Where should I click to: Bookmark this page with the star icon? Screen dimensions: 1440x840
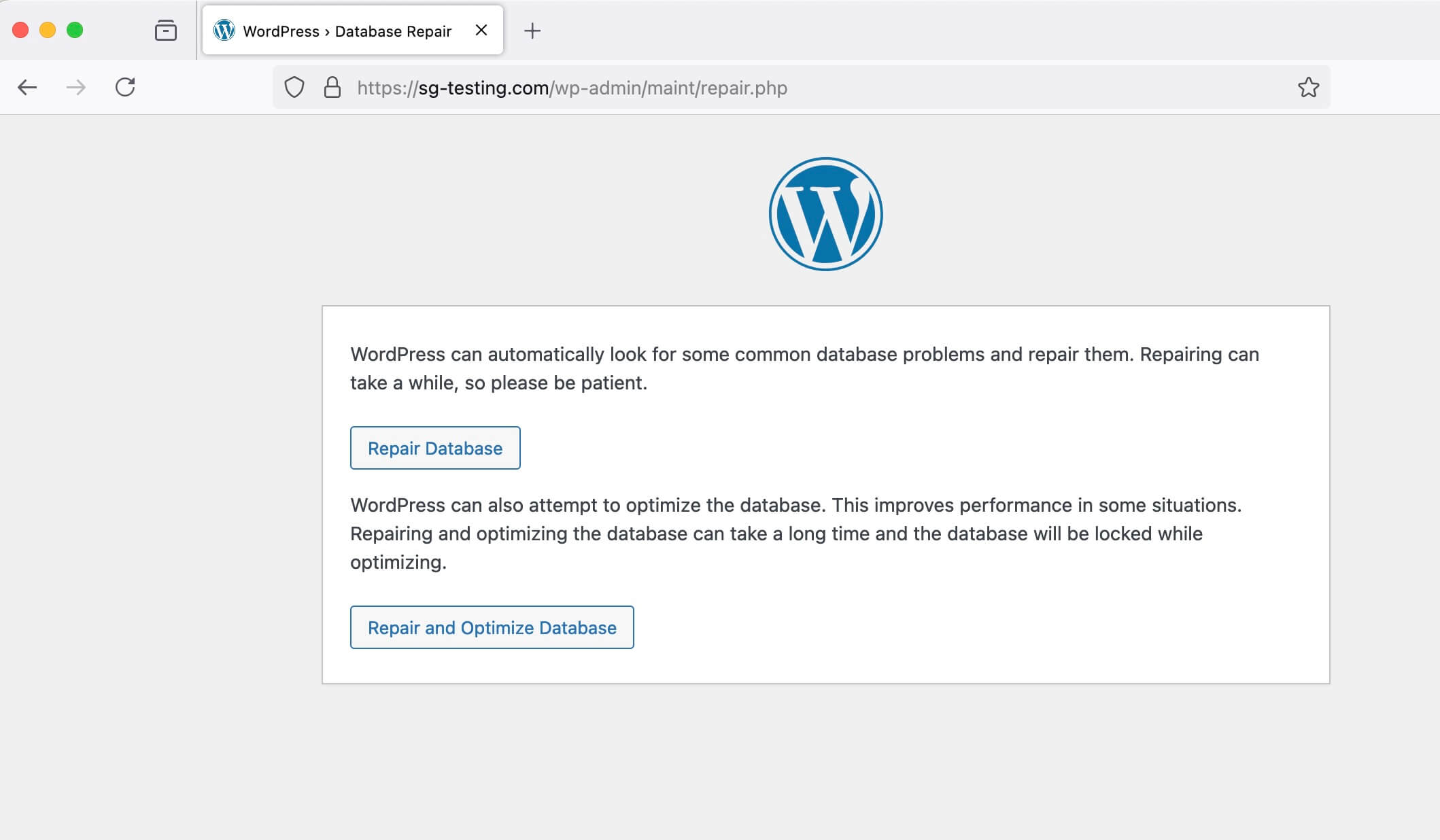click(1308, 87)
